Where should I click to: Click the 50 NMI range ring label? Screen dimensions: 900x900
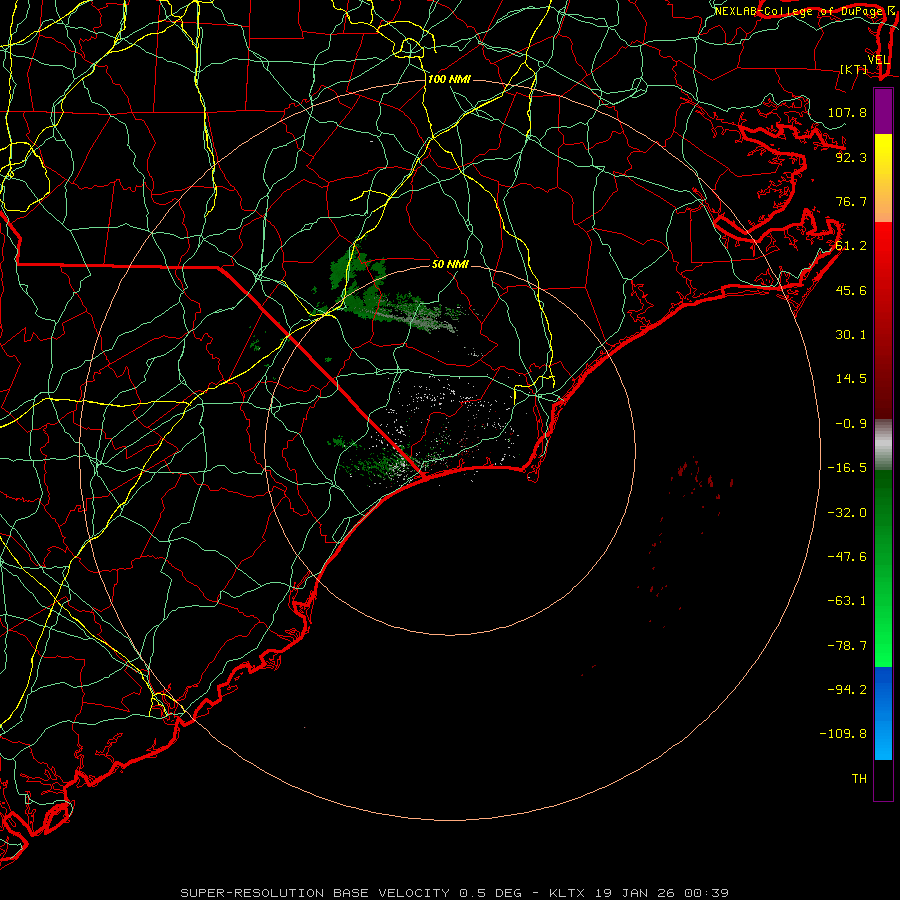click(x=451, y=264)
